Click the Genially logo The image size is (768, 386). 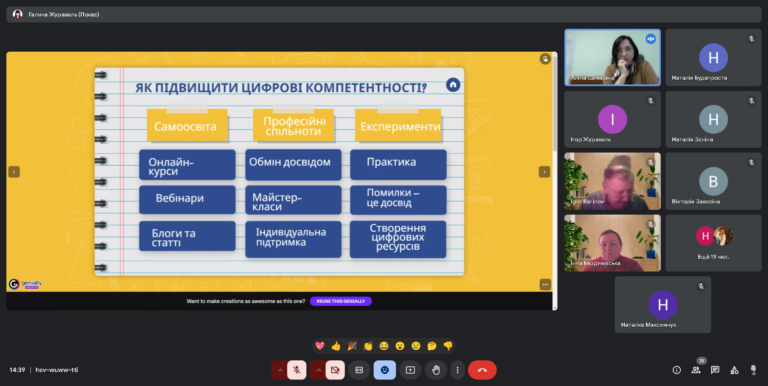point(25,284)
